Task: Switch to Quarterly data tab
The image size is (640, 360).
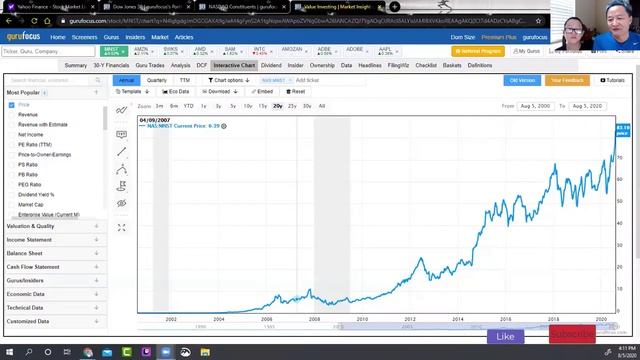Action: point(157,80)
